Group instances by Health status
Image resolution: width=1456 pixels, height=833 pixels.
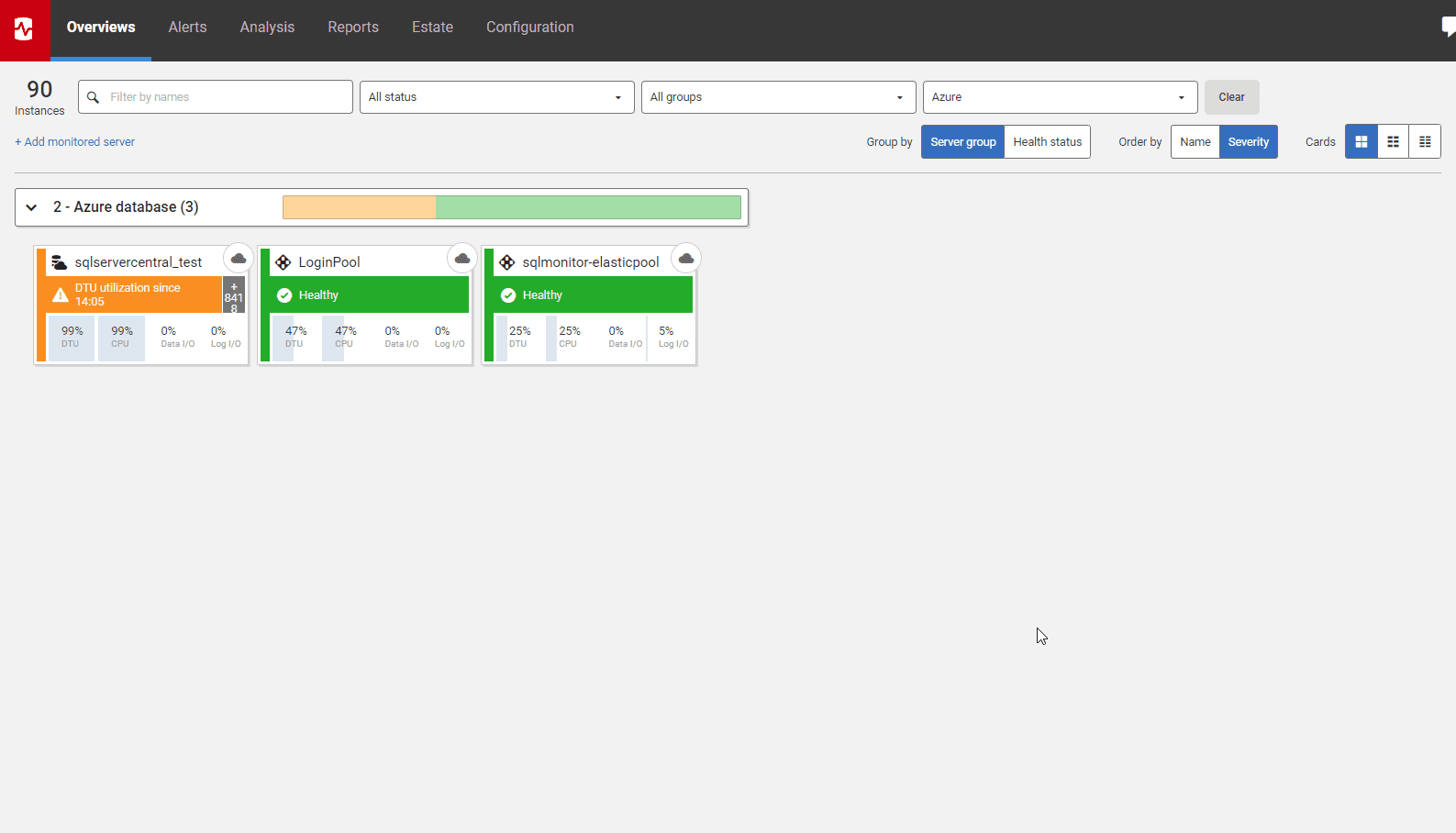click(x=1047, y=142)
